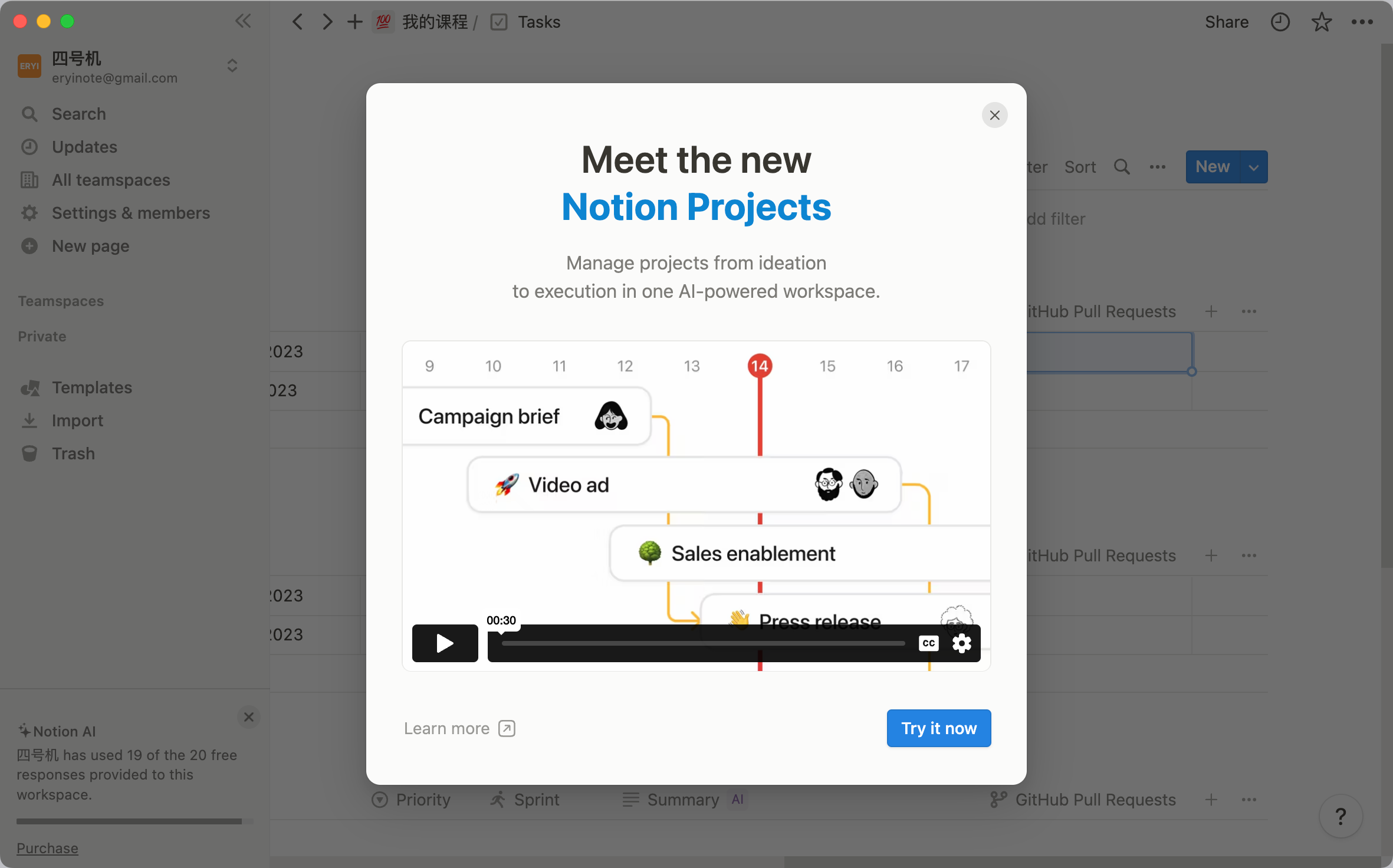Search the database with magnifier icon
The image size is (1393, 868).
(x=1122, y=167)
